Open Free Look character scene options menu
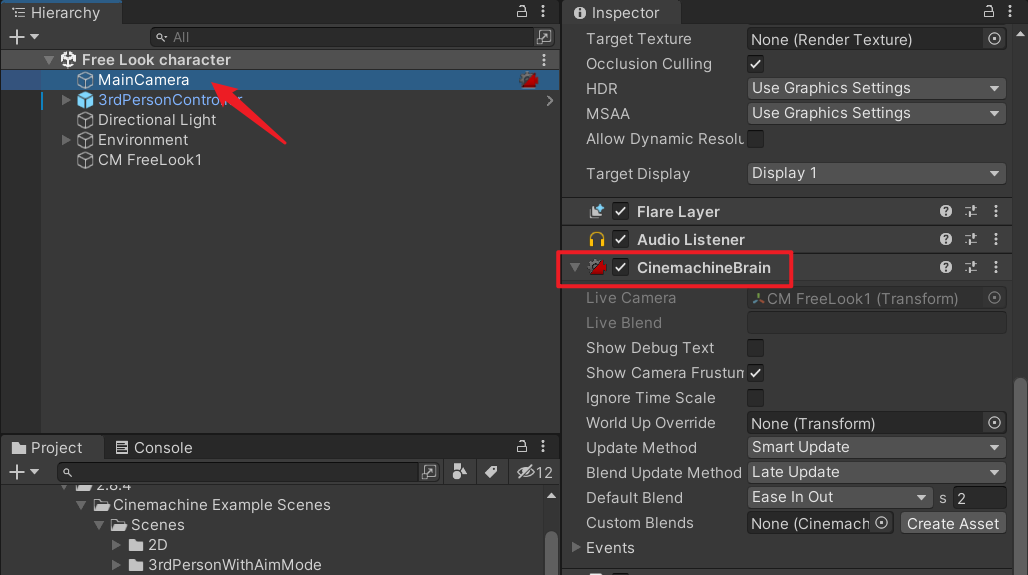1028x575 pixels. pyautogui.click(x=544, y=60)
